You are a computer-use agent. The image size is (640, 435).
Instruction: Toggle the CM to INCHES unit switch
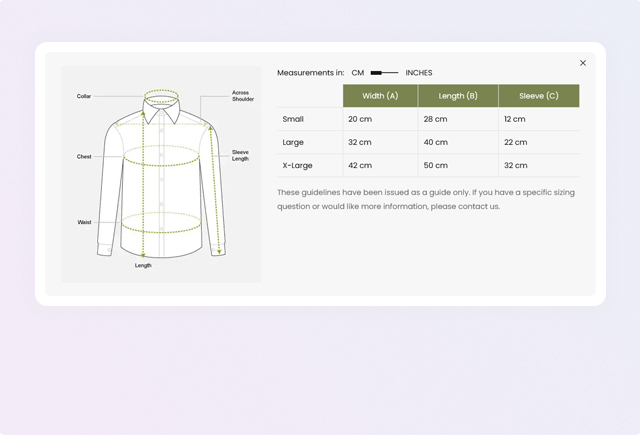point(384,73)
